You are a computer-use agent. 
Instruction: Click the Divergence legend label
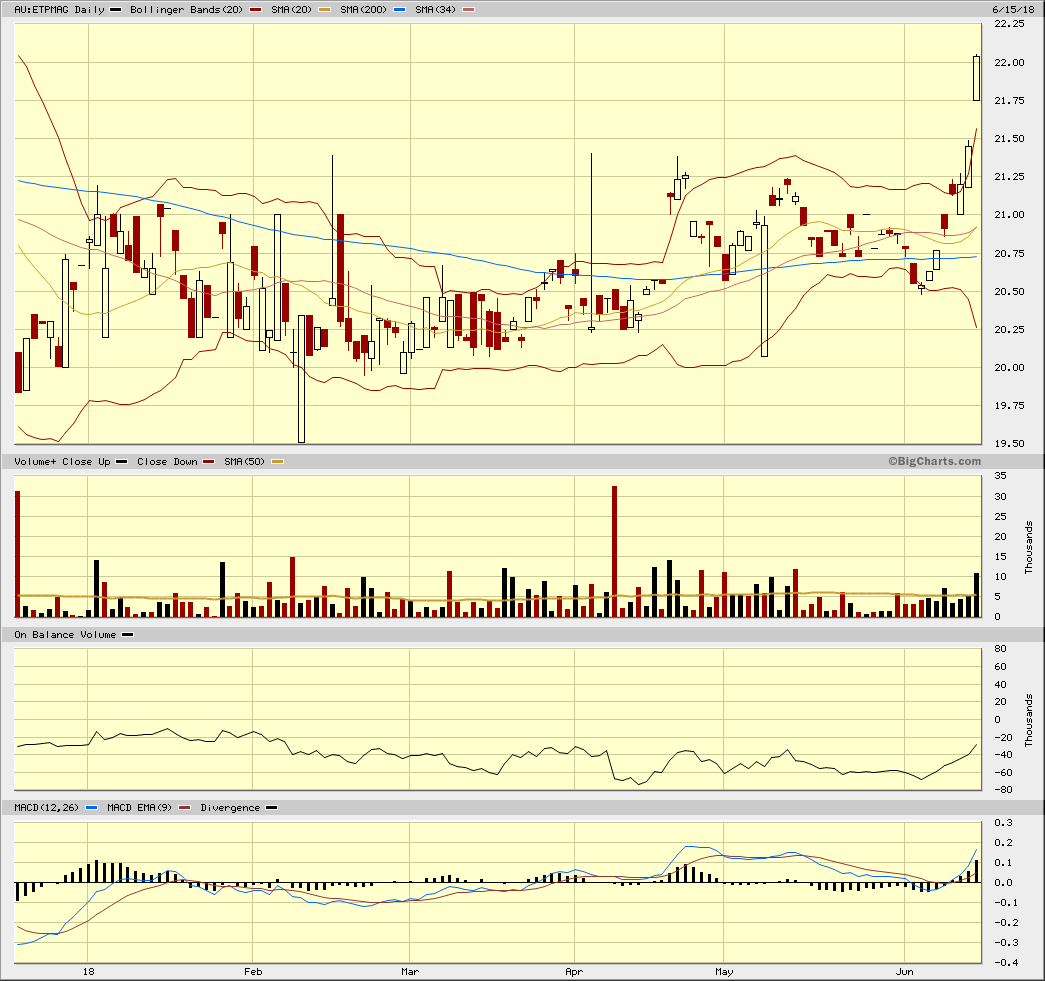tap(230, 808)
